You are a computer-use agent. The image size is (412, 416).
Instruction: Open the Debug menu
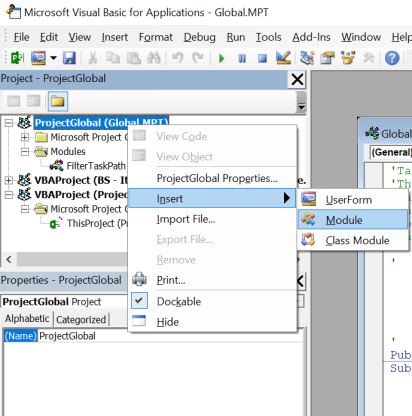pyautogui.click(x=199, y=37)
